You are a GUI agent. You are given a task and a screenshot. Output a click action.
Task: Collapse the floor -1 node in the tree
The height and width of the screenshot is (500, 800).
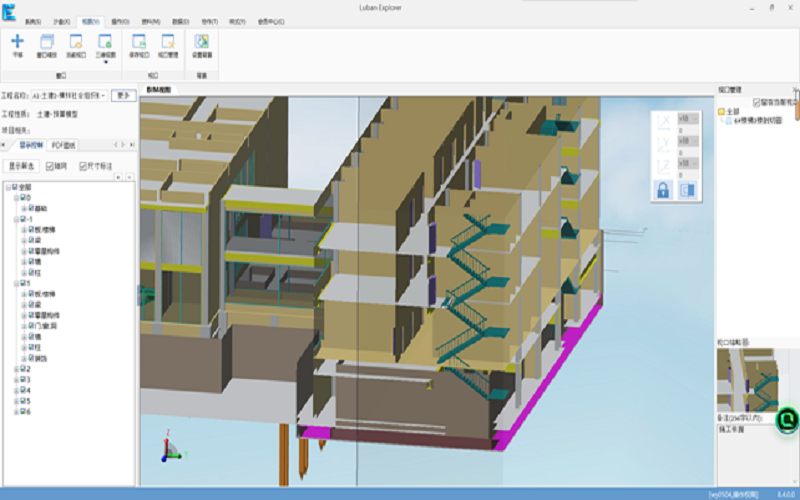[x=16, y=219]
